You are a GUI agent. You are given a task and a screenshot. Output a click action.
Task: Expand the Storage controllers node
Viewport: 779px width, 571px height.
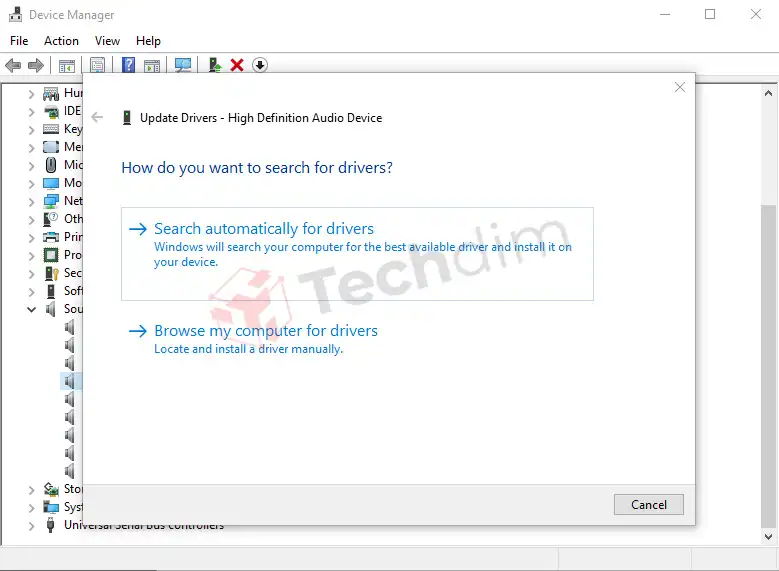(x=31, y=490)
